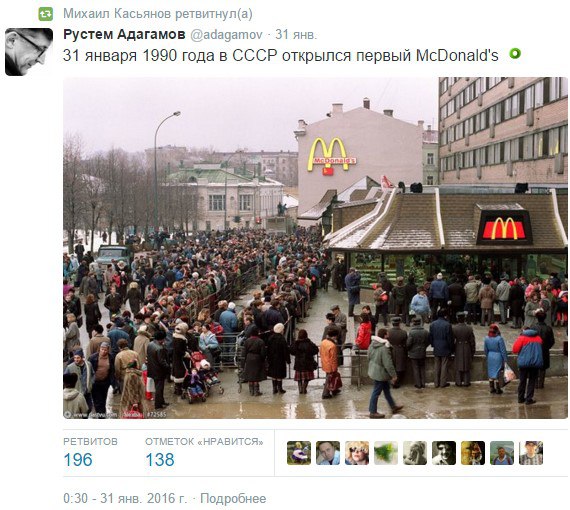Open fourth liker avatar with green leaf
570x510 pixels.
386,453
